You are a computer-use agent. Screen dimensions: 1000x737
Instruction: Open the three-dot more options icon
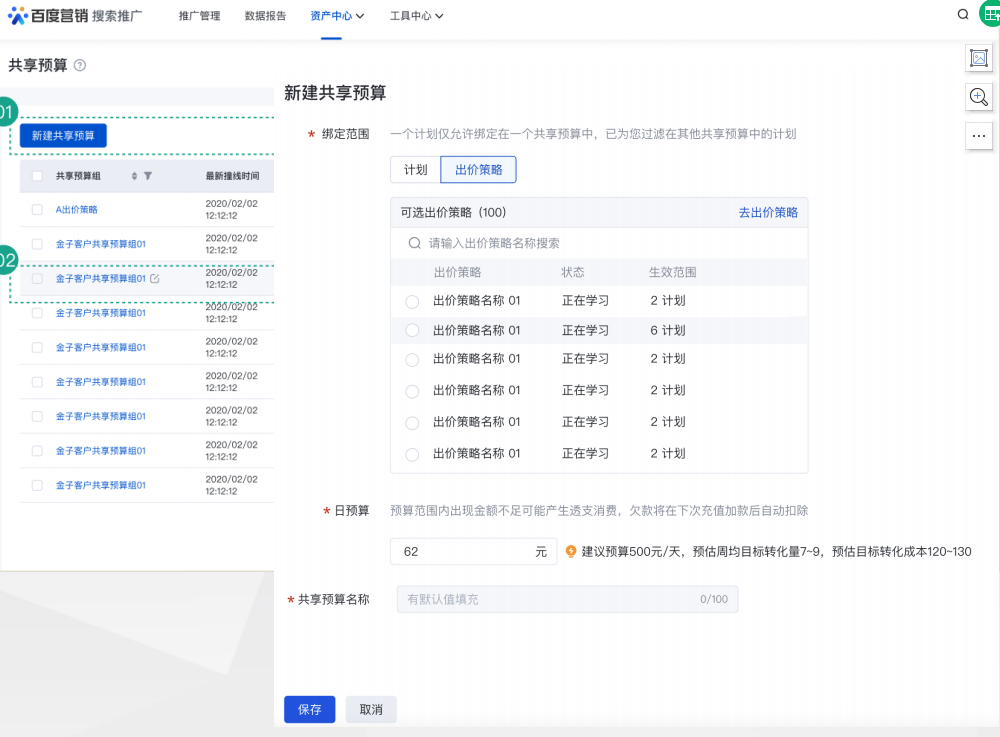[x=979, y=136]
